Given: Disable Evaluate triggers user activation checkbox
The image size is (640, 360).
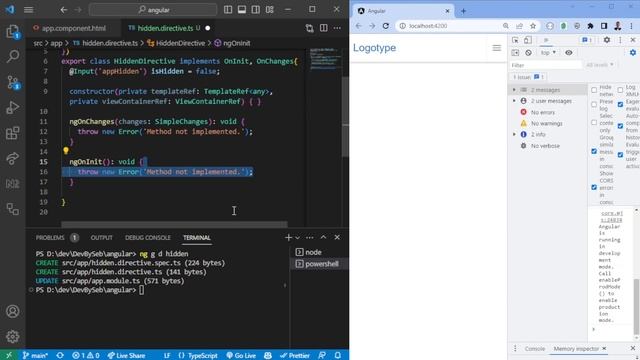Looking at the screenshot, I should [x=620, y=155].
